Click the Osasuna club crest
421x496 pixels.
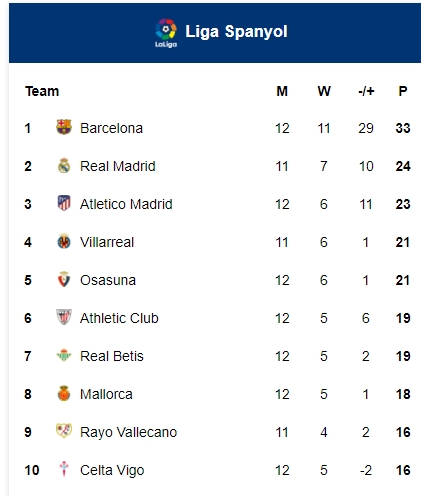(x=64, y=279)
